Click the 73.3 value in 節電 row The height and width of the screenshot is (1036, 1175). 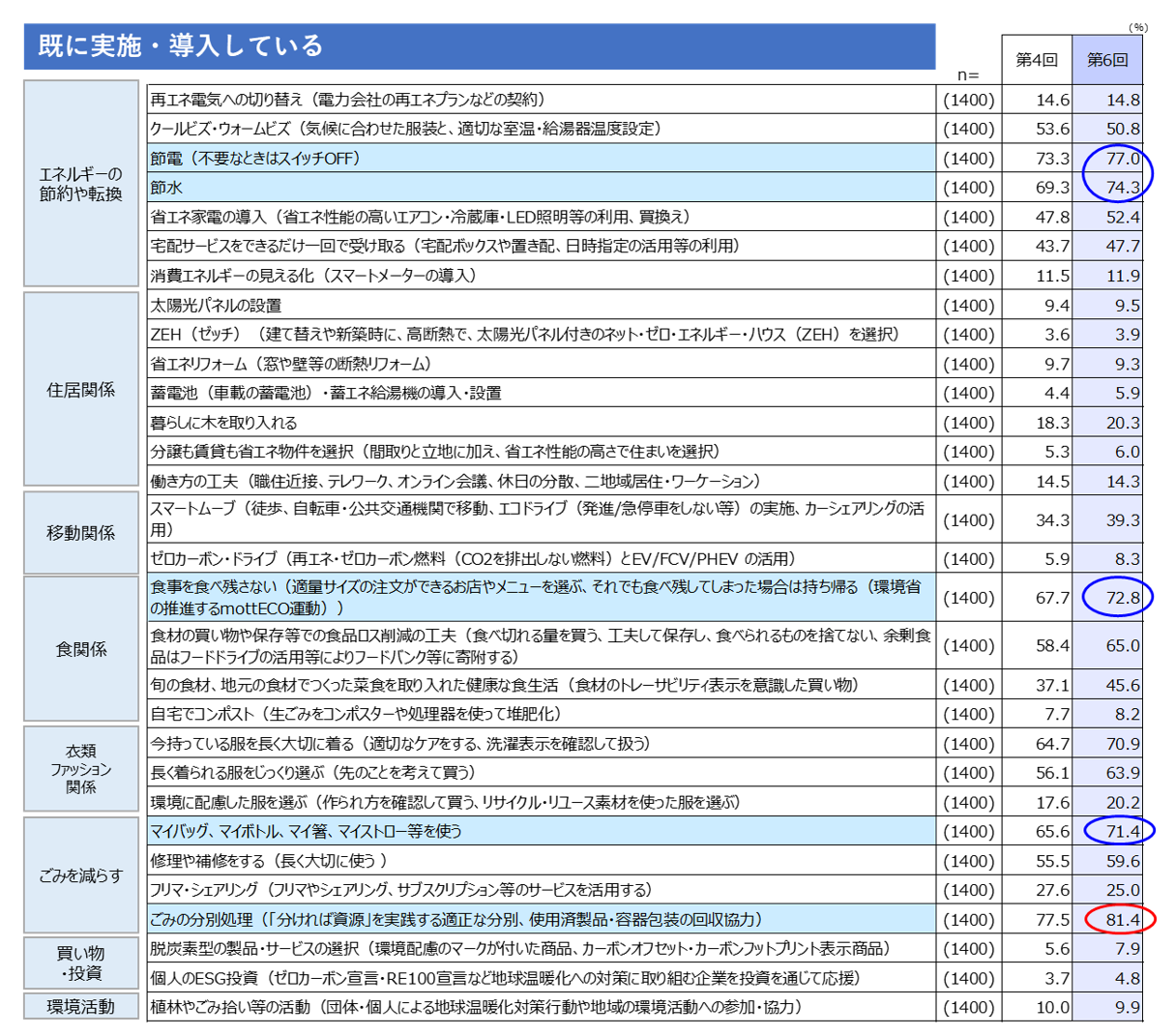point(1052,160)
